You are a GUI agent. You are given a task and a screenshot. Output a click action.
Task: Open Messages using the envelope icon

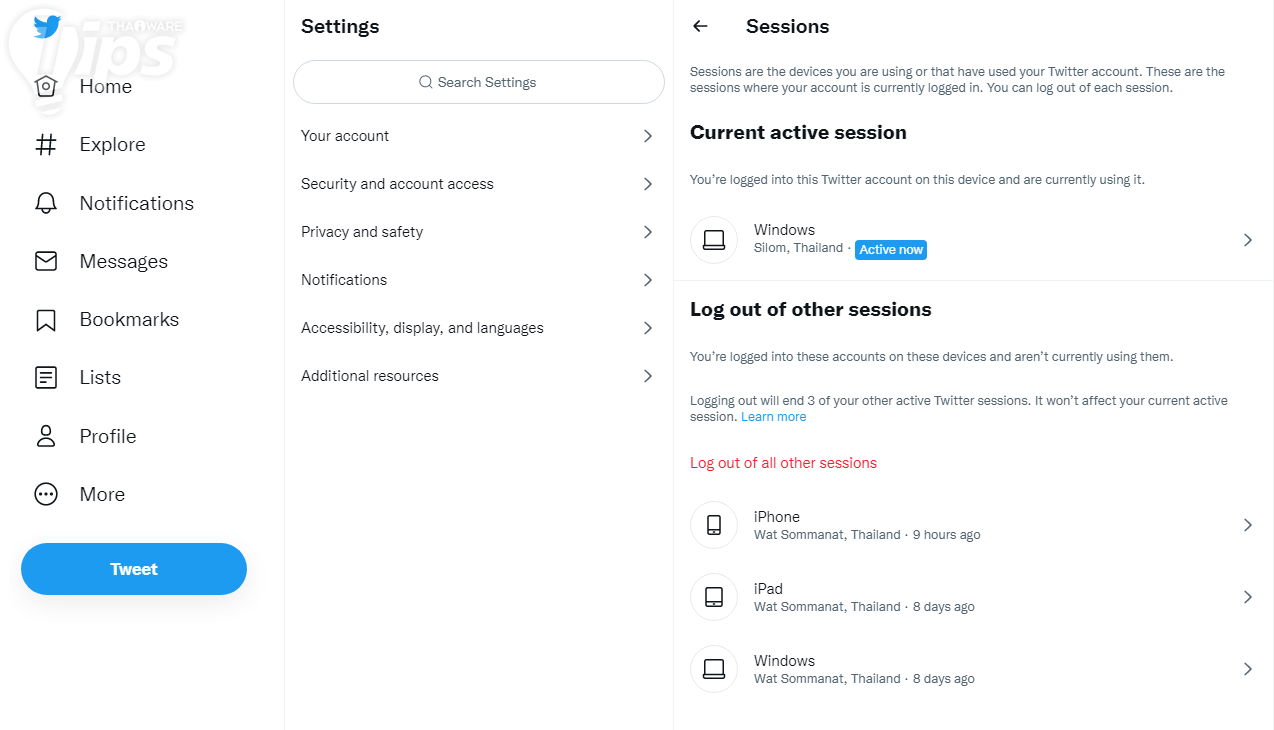46,261
